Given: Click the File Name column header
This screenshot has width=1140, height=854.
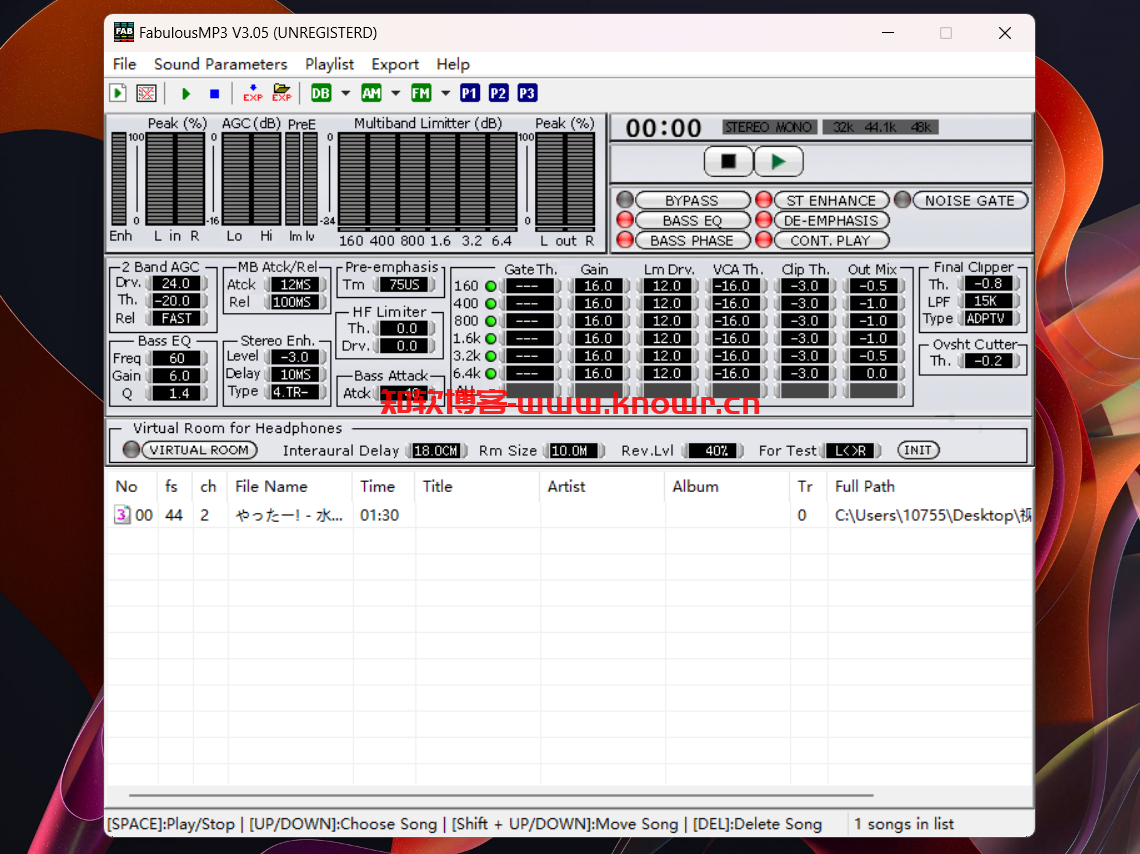Looking at the screenshot, I should (x=291, y=486).
